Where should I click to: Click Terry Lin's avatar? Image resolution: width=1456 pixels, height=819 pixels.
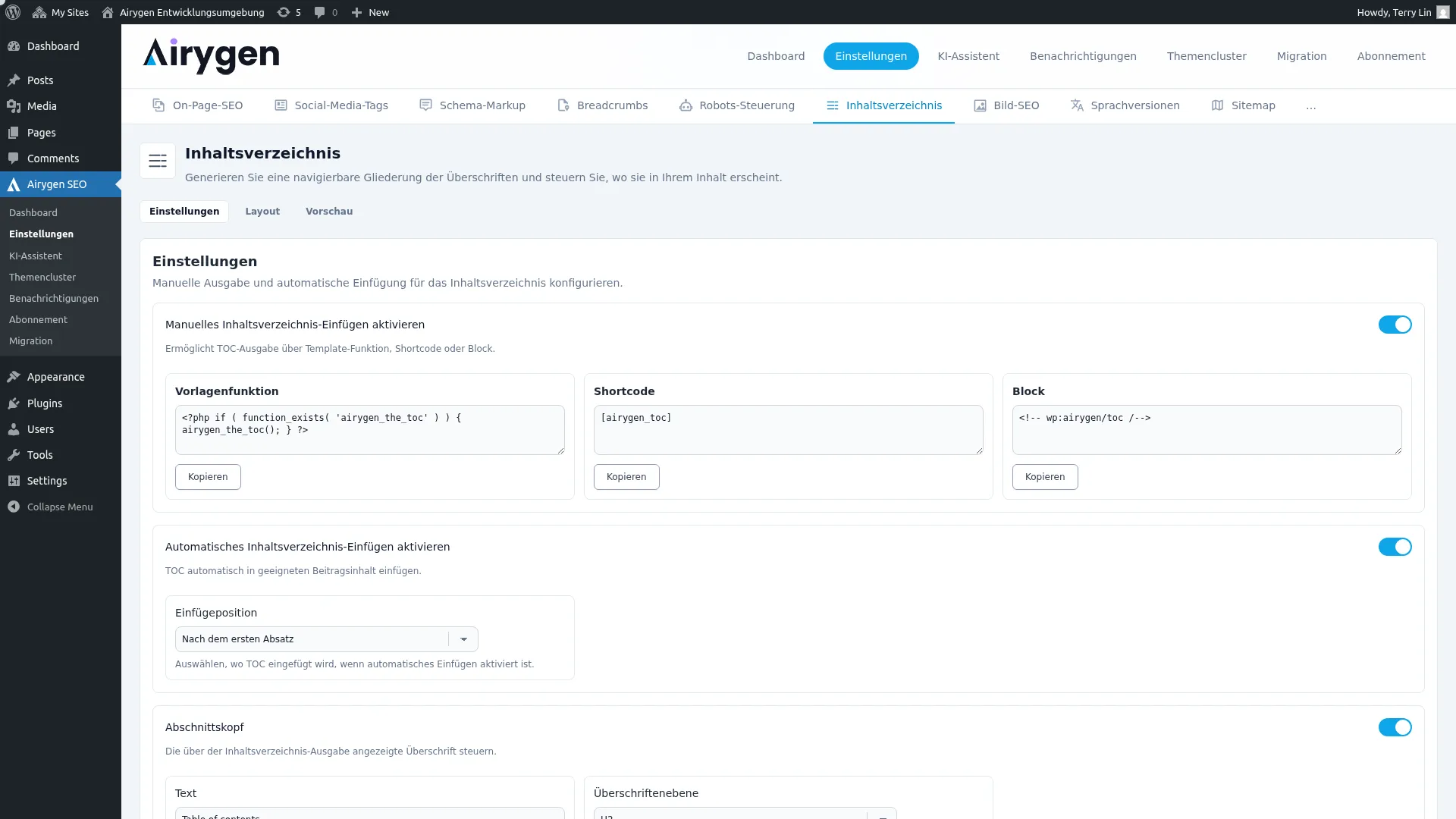pos(1443,12)
